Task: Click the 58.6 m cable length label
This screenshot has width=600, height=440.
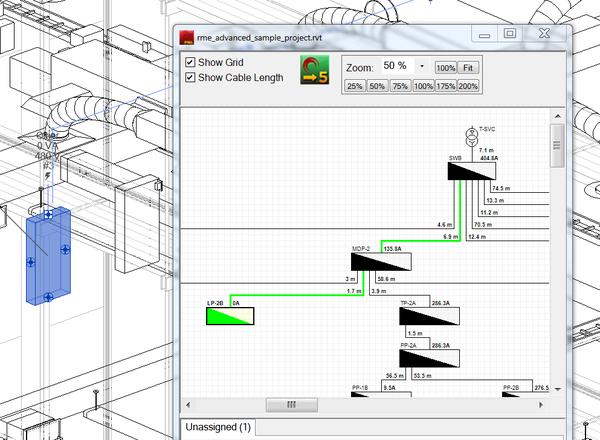Action: pos(386,279)
